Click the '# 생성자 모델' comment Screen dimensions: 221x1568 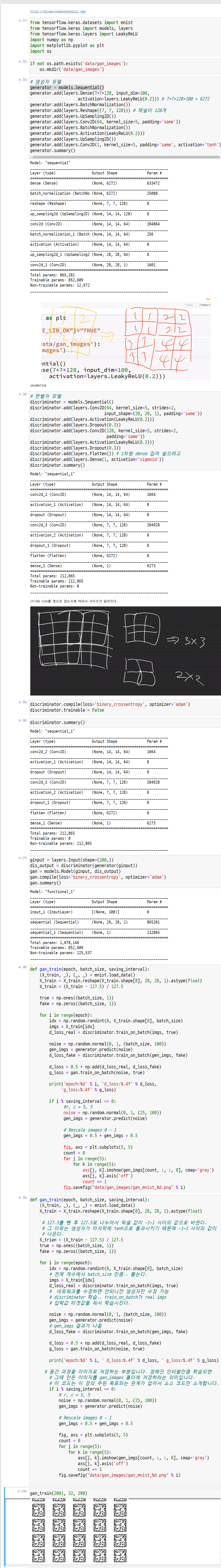(46, 82)
